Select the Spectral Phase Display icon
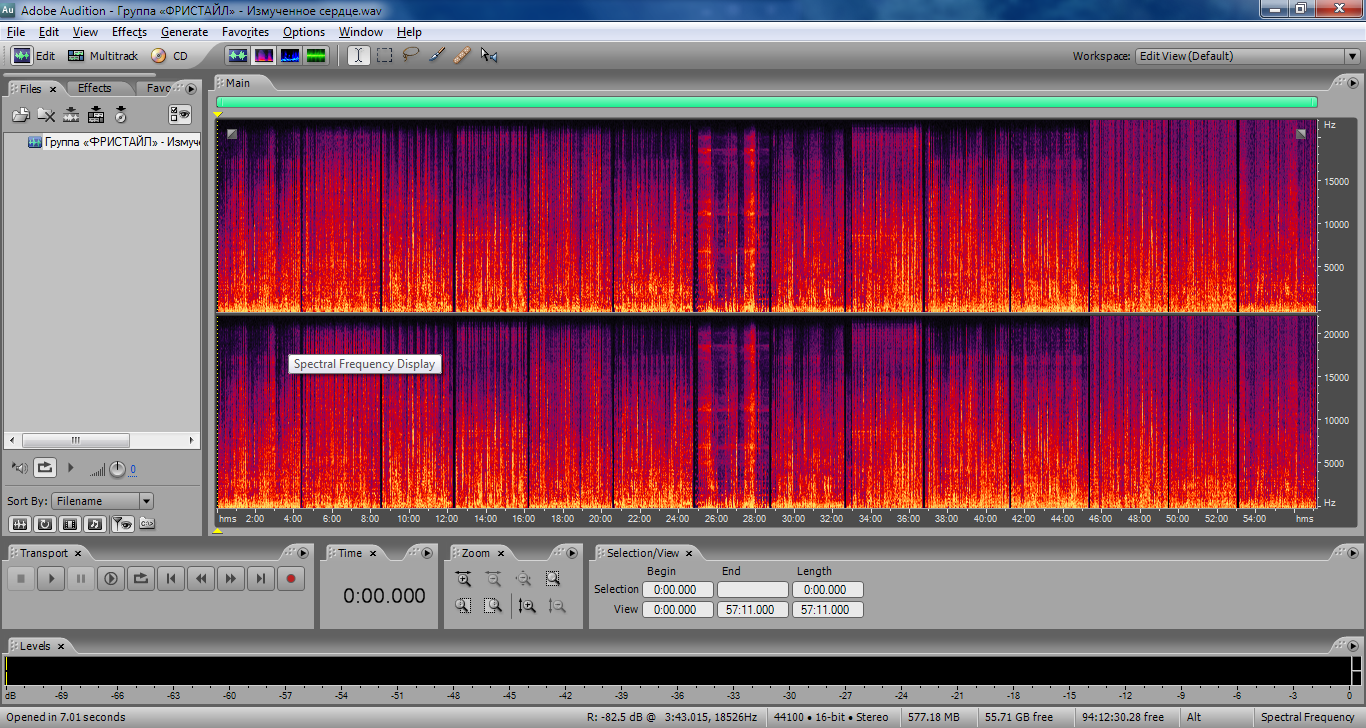 pyautogui.click(x=316, y=56)
